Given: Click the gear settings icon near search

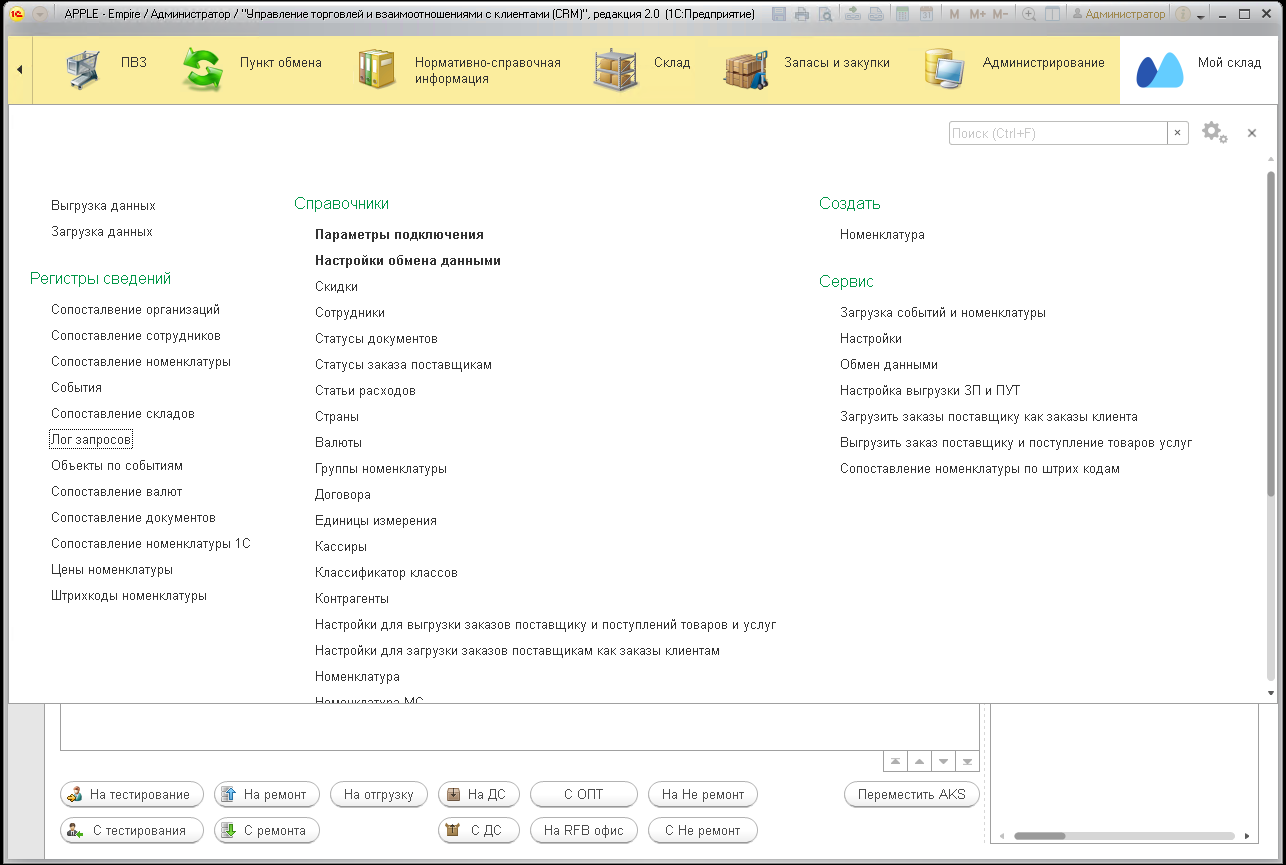Looking at the screenshot, I should pos(1213,132).
